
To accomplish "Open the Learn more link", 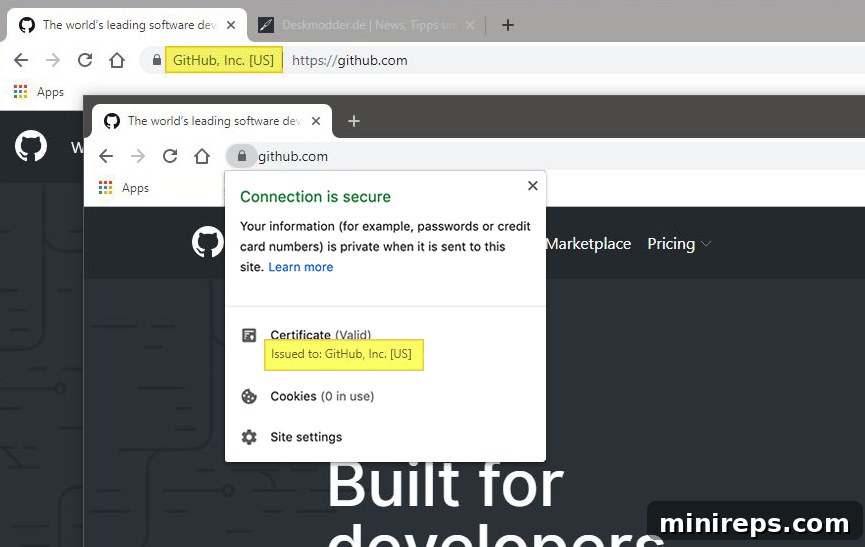I will [301, 267].
